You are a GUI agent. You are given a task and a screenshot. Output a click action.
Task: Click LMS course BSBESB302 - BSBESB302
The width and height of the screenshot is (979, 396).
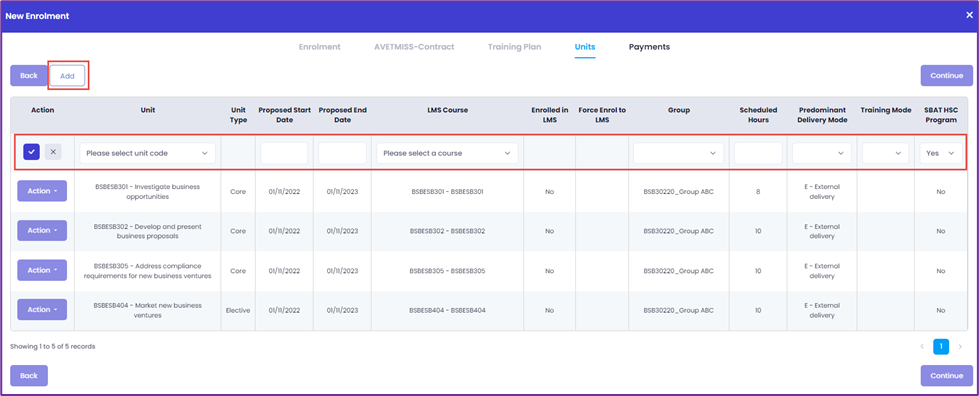point(447,231)
